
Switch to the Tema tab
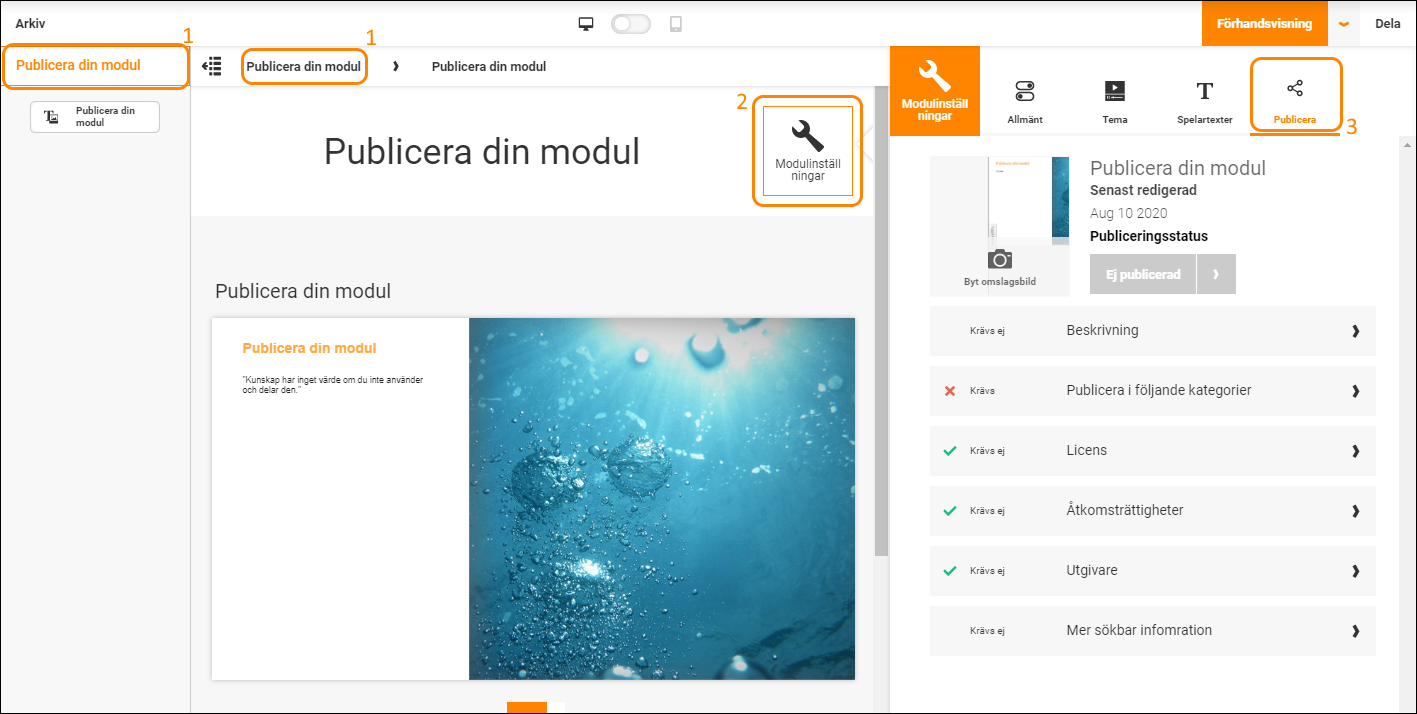[1115, 103]
